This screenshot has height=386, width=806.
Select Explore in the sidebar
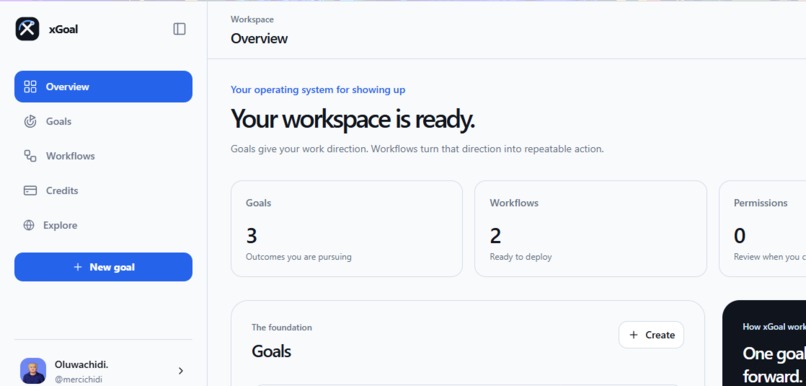point(103,225)
